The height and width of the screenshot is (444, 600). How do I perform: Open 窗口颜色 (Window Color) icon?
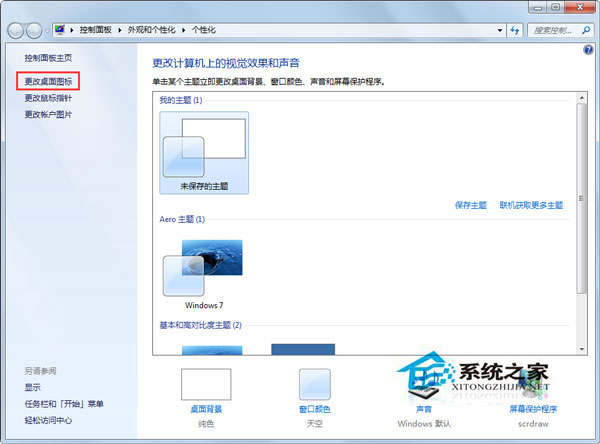pos(315,385)
